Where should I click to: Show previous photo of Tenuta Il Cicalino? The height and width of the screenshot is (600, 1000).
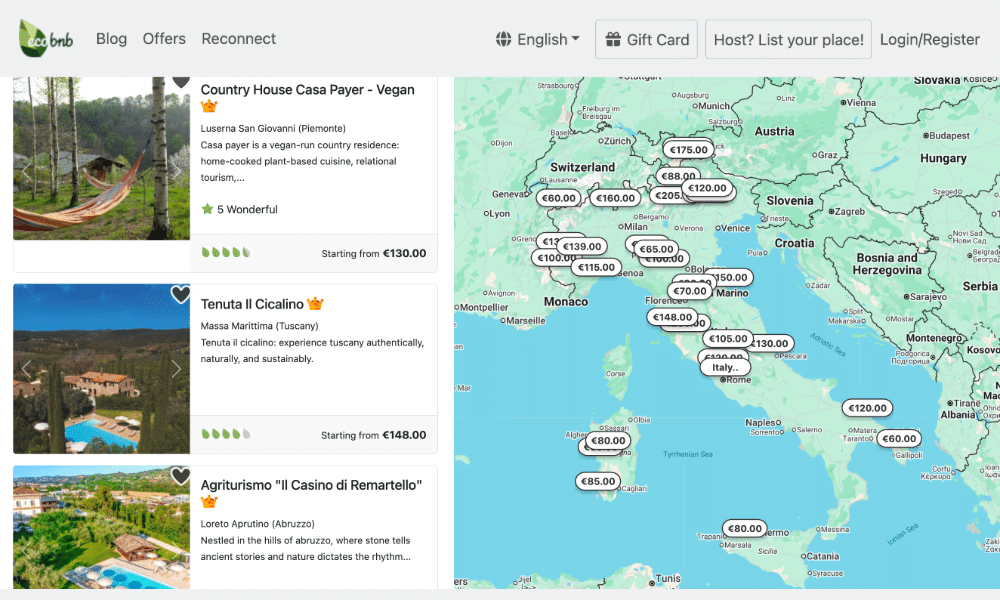[27, 369]
